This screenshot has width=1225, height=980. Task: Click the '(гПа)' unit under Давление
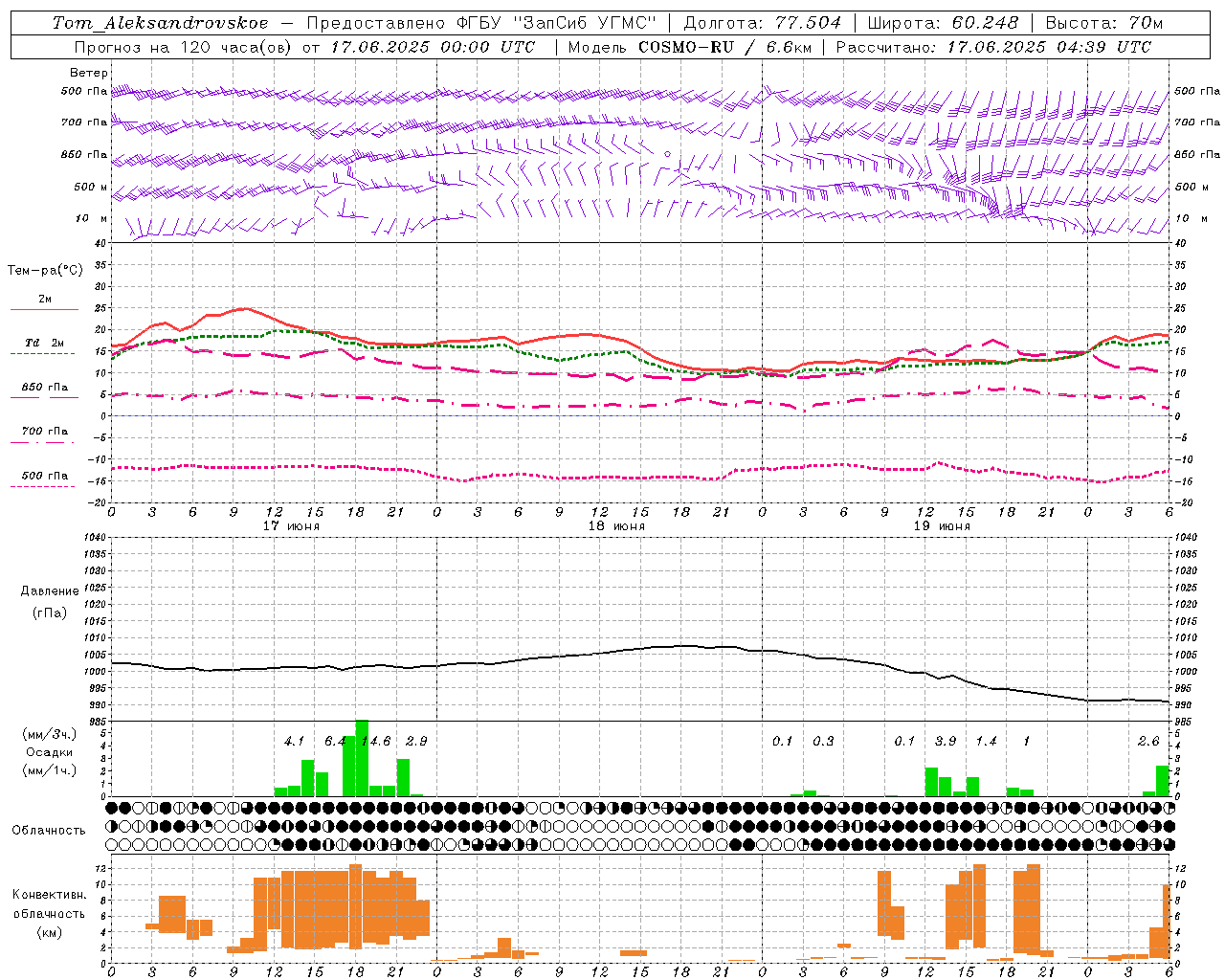pyautogui.click(x=50, y=612)
